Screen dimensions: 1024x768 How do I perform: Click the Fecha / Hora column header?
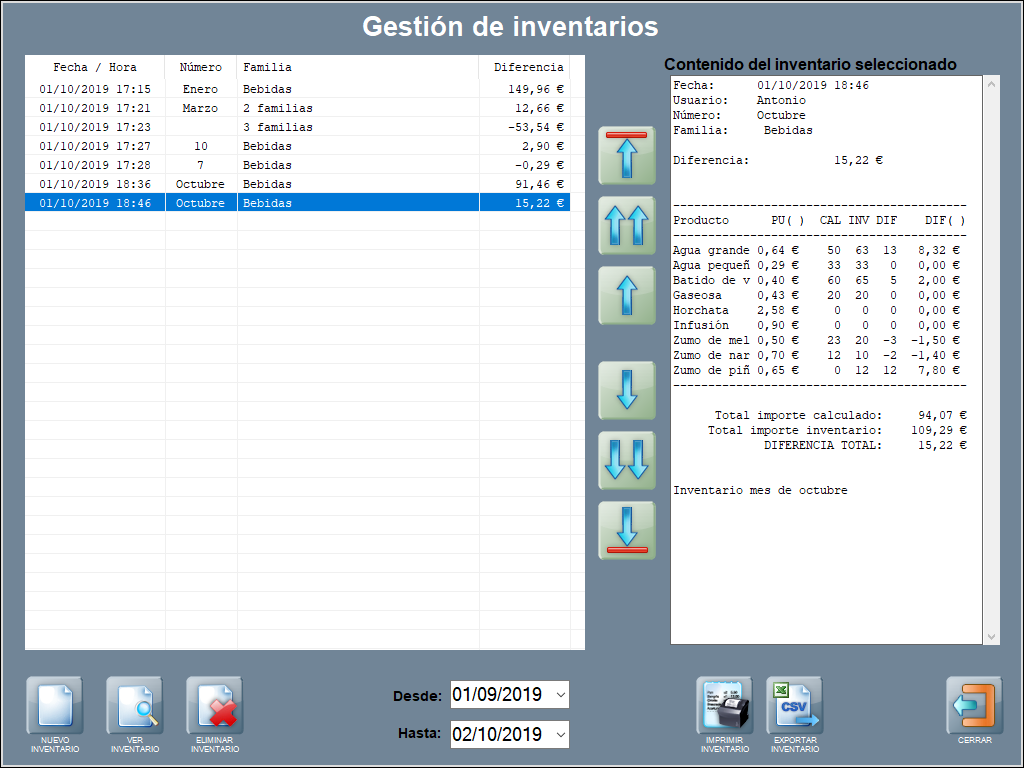pos(95,67)
